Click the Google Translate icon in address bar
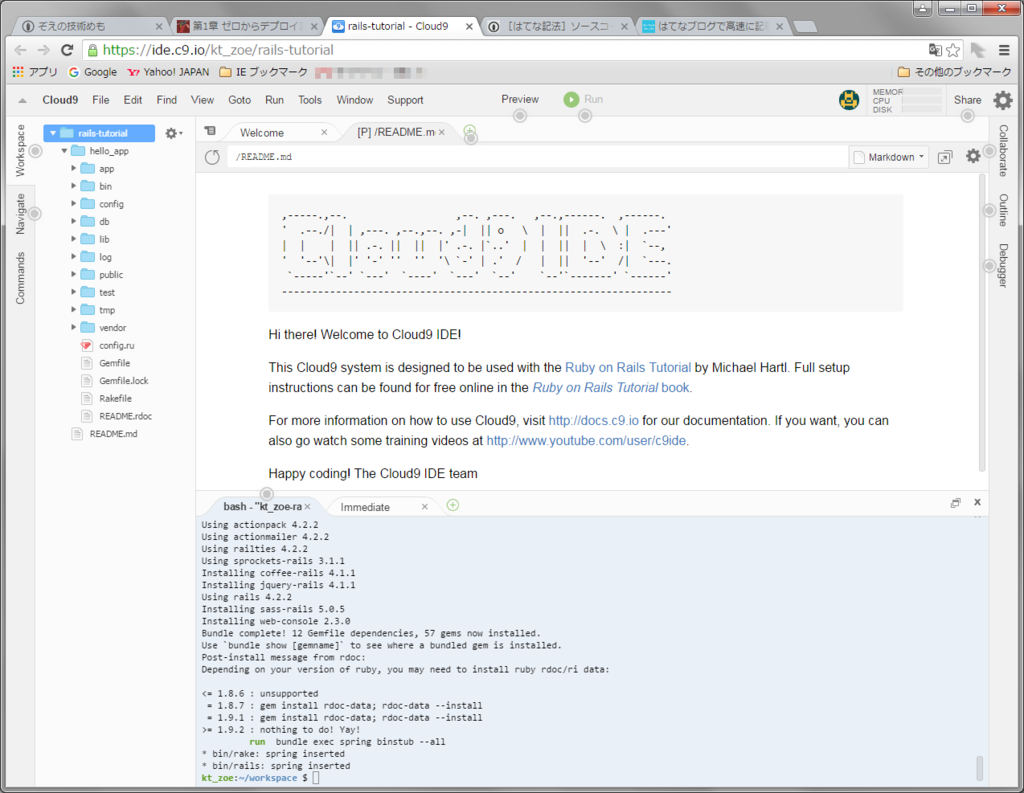This screenshot has height=793, width=1024. click(935, 50)
